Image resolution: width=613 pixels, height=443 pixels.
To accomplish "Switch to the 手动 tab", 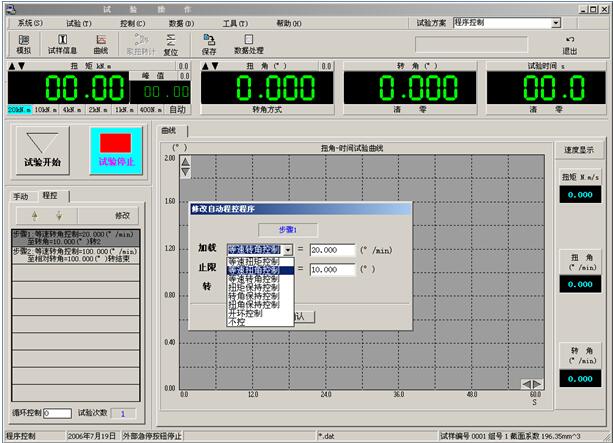I will 20,196.
